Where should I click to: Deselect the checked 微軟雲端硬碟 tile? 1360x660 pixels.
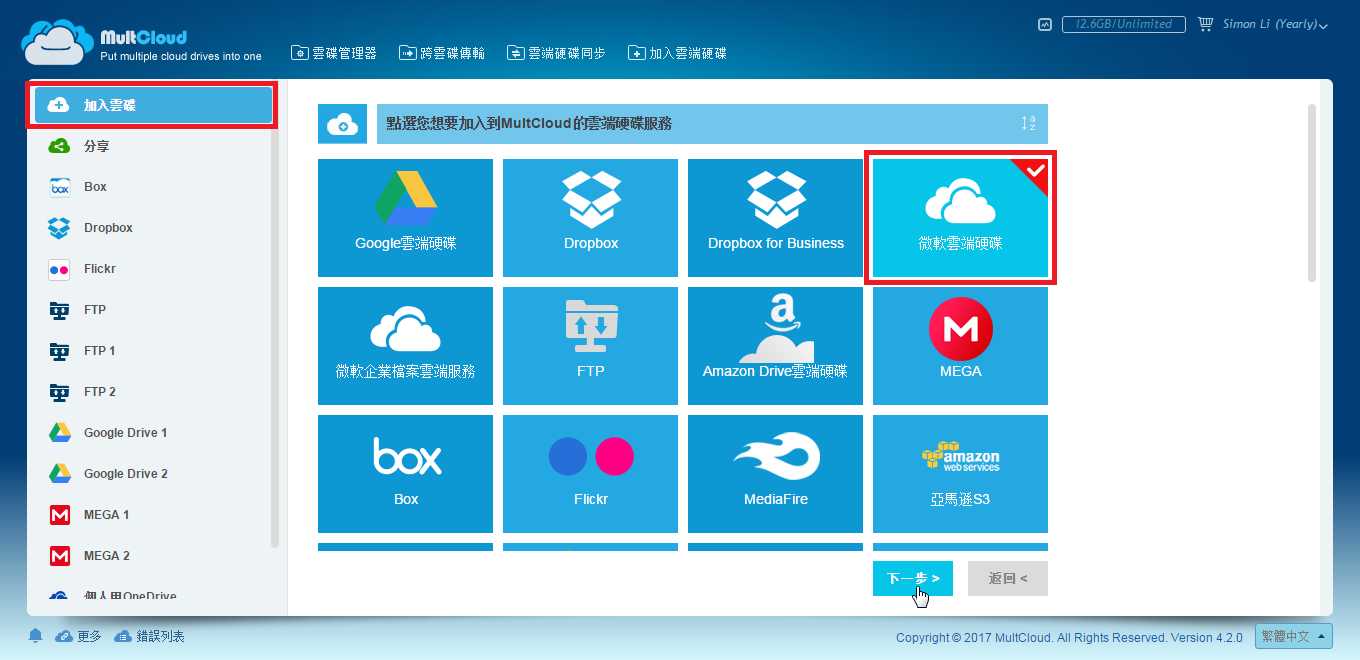(x=960, y=218)
